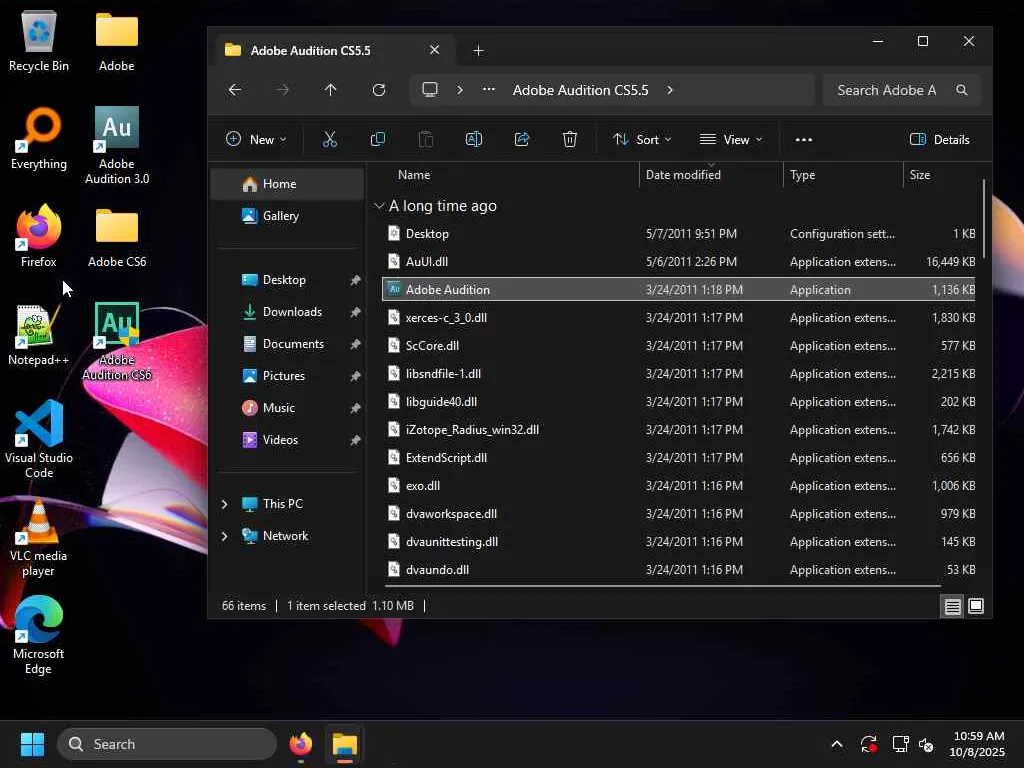Click the Rename icon in toolbar

473,139
